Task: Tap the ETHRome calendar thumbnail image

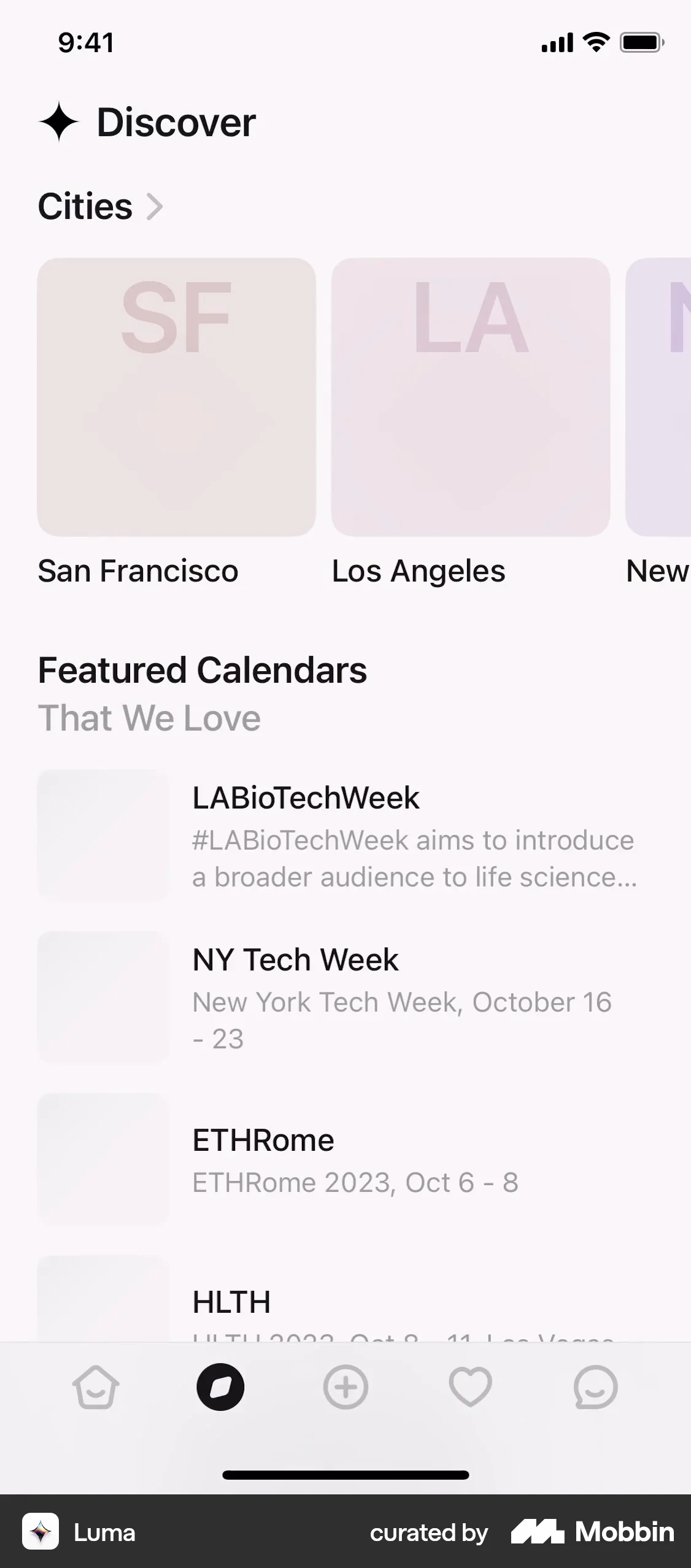Action: (103, 1159)
